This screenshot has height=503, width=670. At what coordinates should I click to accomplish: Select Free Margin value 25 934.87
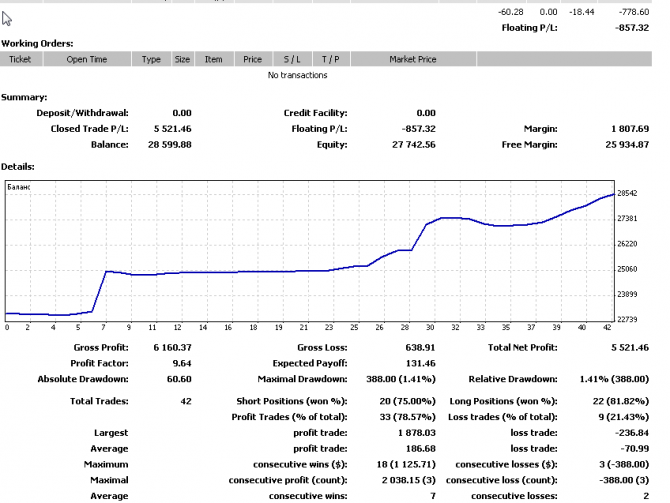point(627,145)
